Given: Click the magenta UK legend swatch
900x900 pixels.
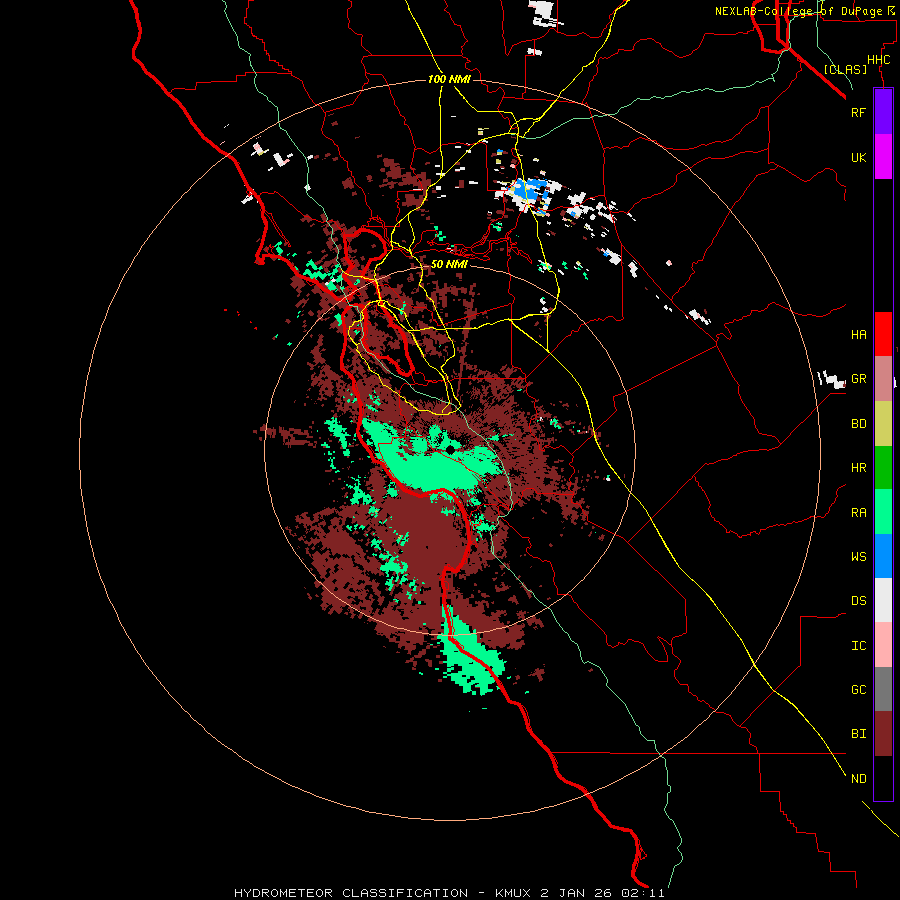Looking at the screenshot, I should (883, 157).
